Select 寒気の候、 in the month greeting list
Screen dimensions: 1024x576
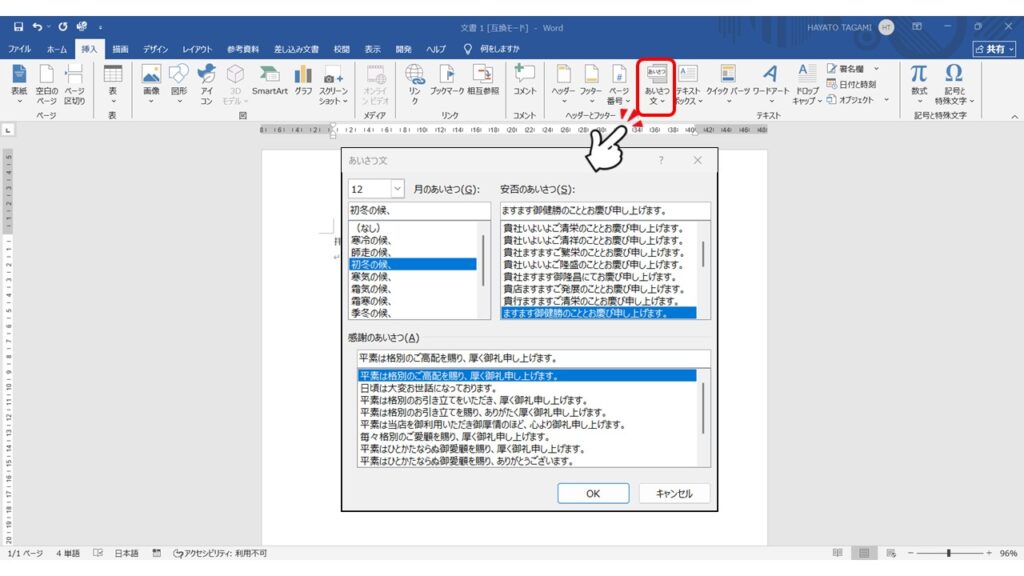(x=370, y=276)
